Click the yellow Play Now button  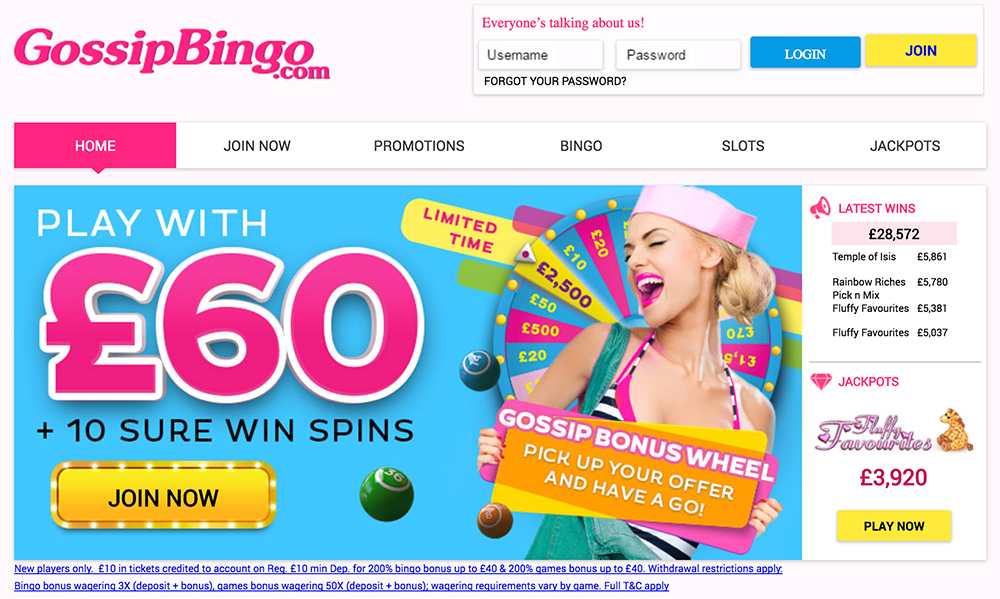click(893, 526)
